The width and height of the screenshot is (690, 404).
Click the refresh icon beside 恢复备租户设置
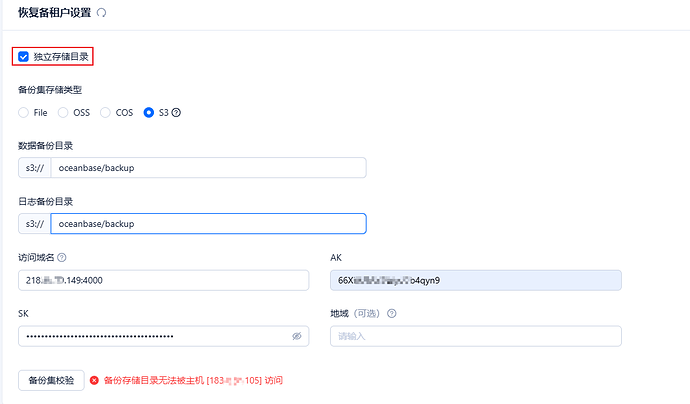pos(101,13)
